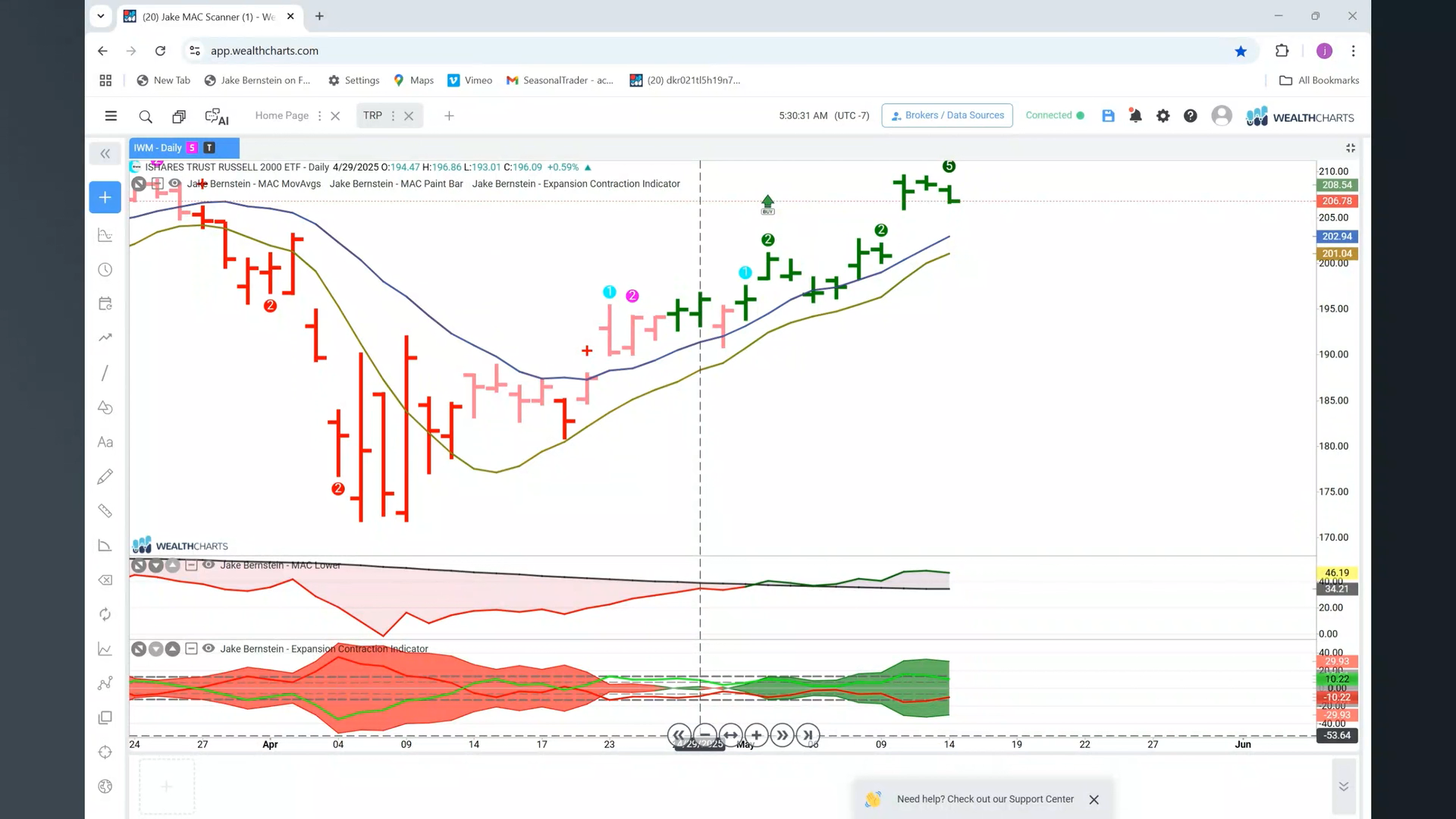The image size is (1456, 819).
Task: Open the hamburger main menu
Action: pos(111,116)
